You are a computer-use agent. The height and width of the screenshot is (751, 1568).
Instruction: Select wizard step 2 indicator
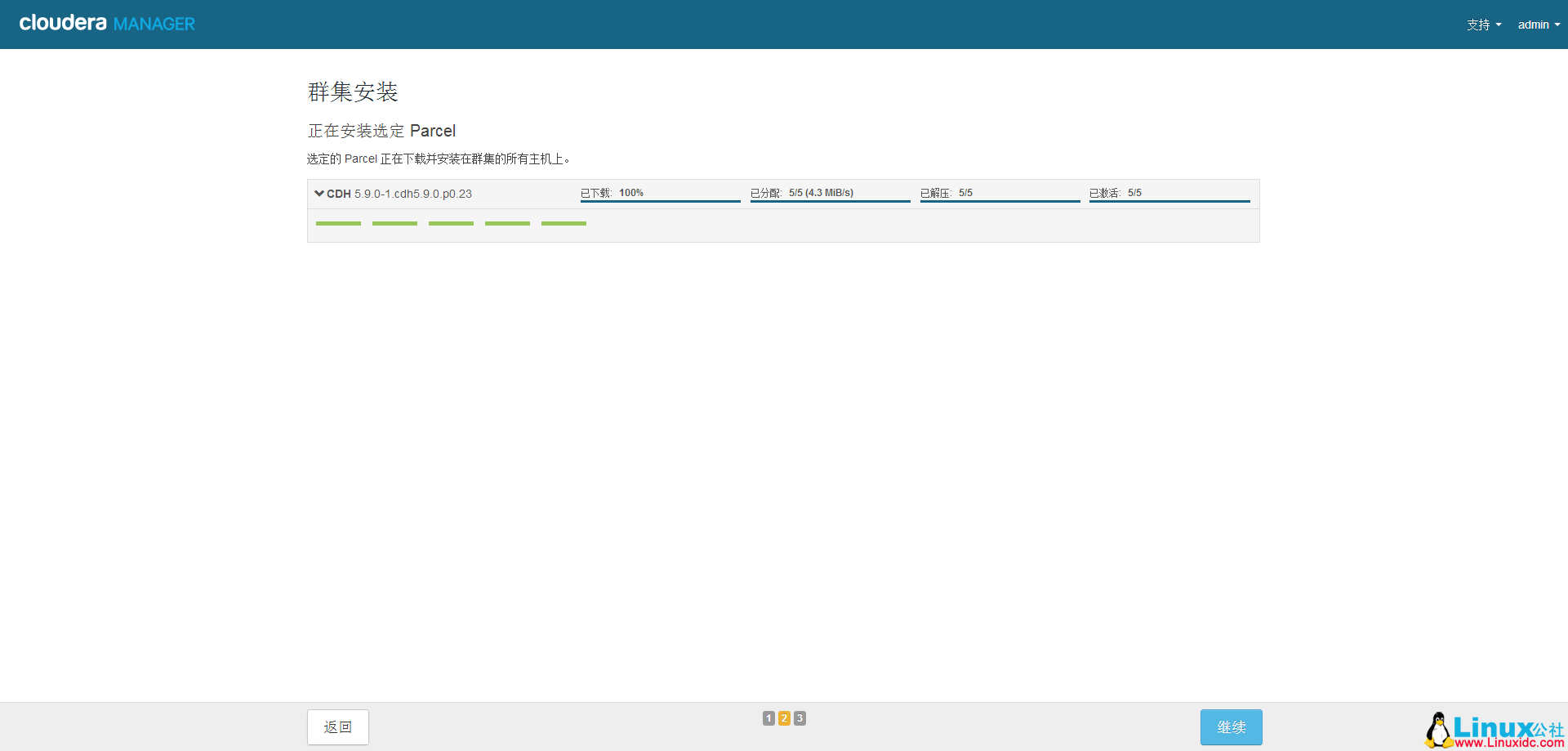tap(784, 718)
